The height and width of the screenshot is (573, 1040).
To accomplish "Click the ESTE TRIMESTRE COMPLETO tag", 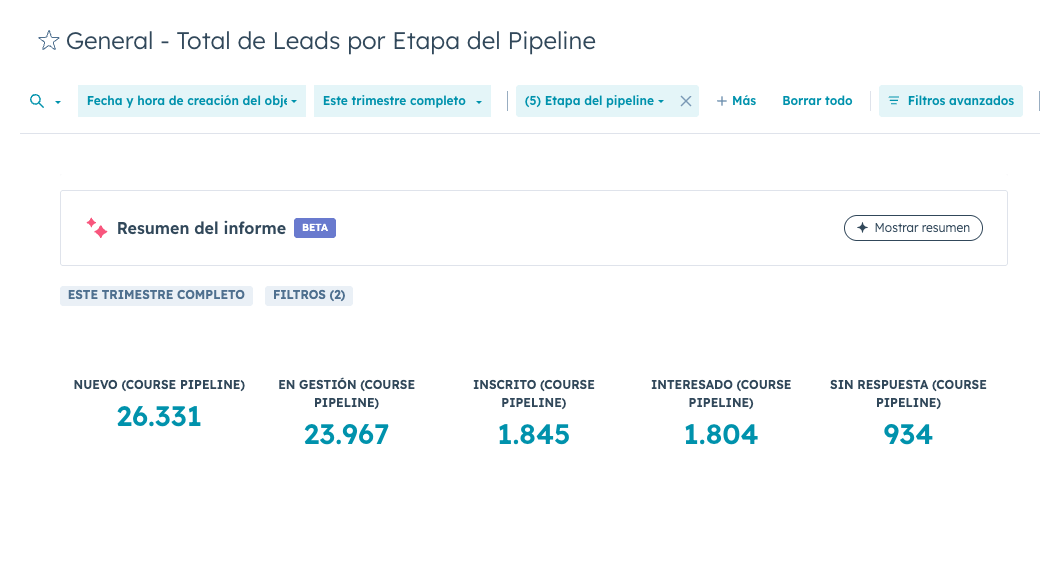I will [156, 295].
